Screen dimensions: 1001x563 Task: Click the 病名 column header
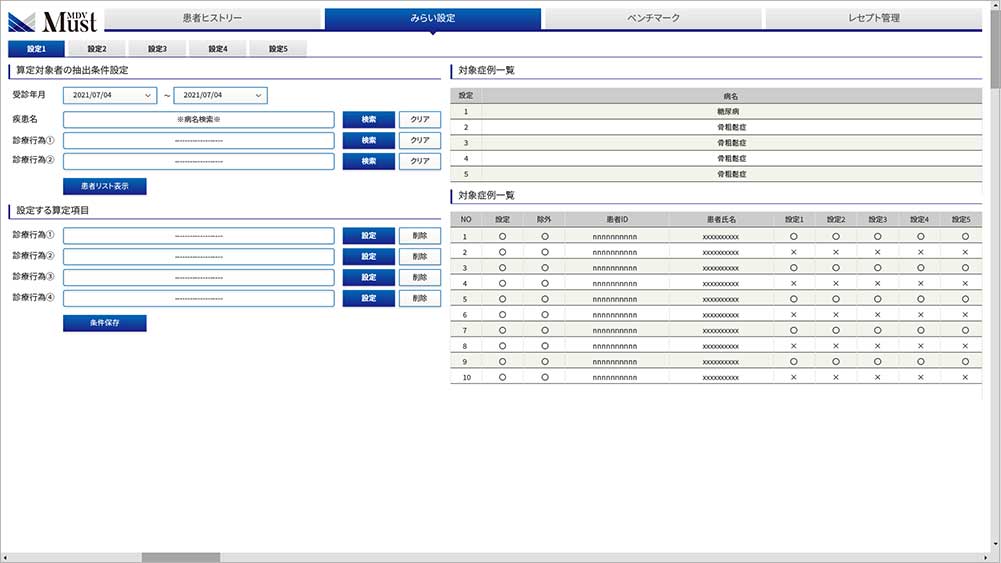coord(731,96)
